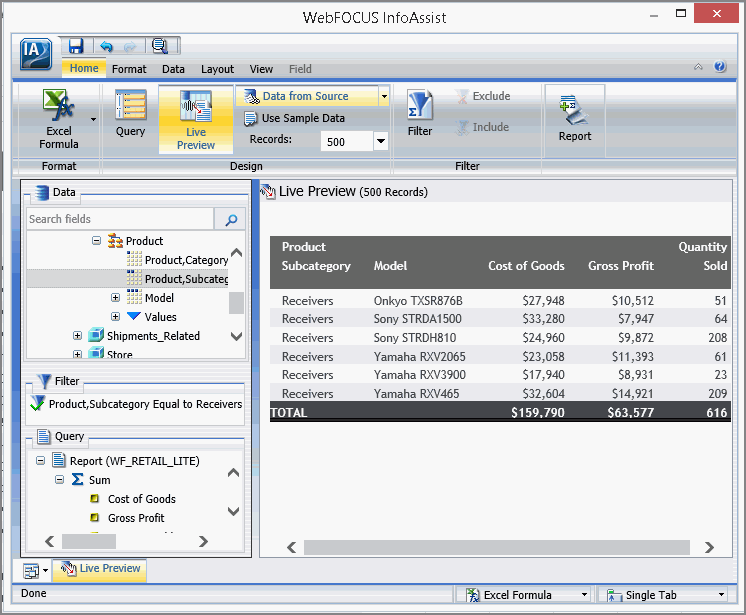746x615 pixels.
Task: Open the help question mark icon
Action: [x=720, y=66]
